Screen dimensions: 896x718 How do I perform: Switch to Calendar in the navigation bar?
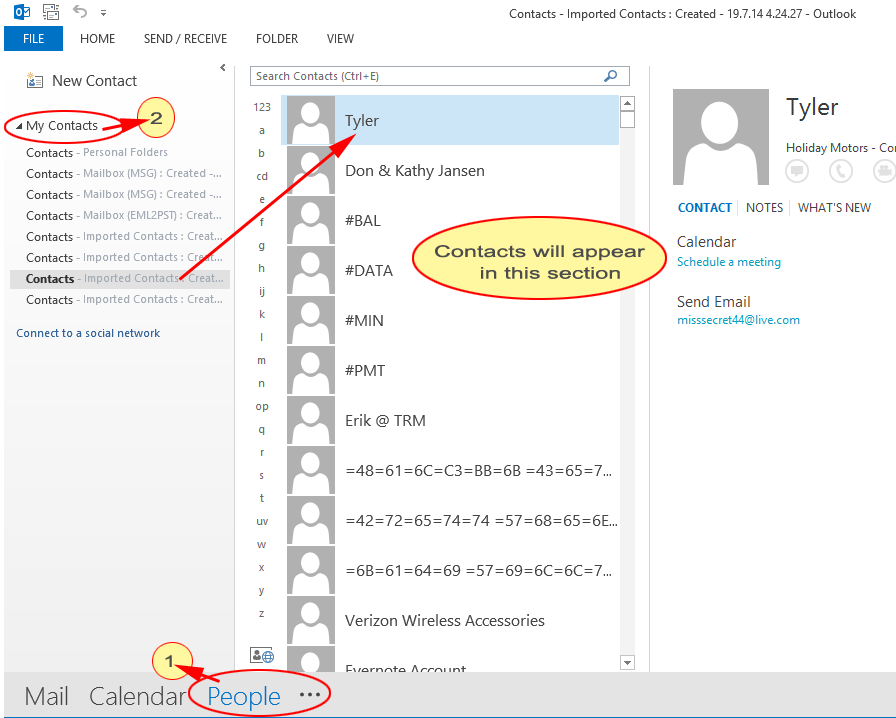(138, 696)
